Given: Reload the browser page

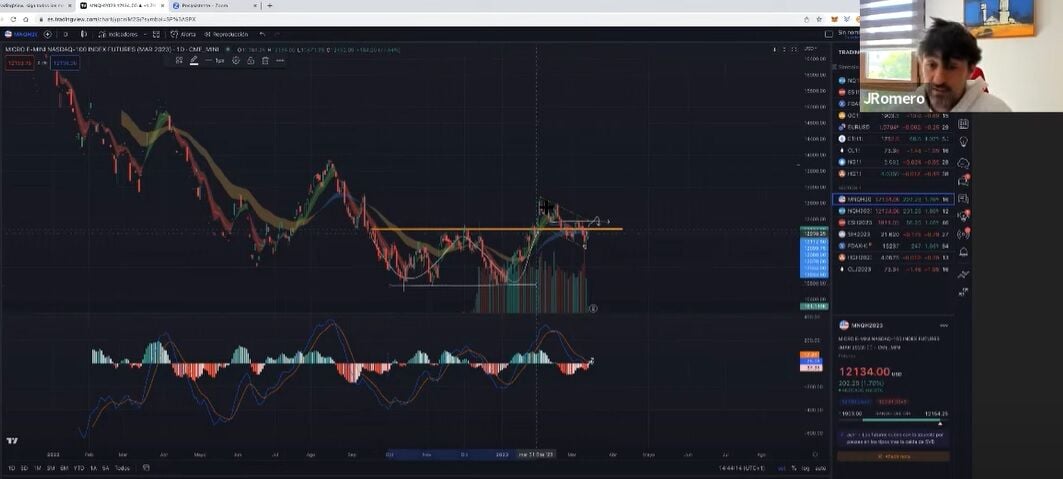Looking at the screenshot, I should [13, 19].
